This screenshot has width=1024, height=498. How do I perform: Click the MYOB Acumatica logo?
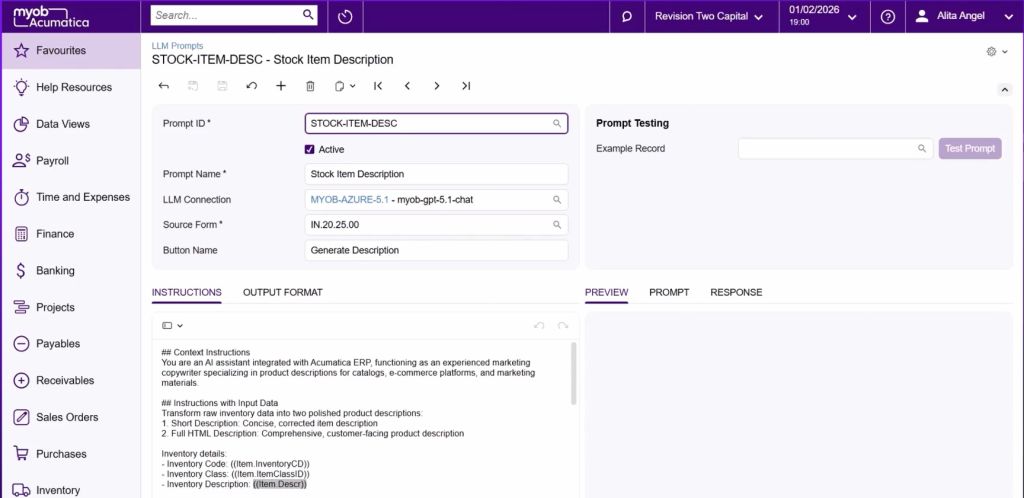click(x=51, y=16)
